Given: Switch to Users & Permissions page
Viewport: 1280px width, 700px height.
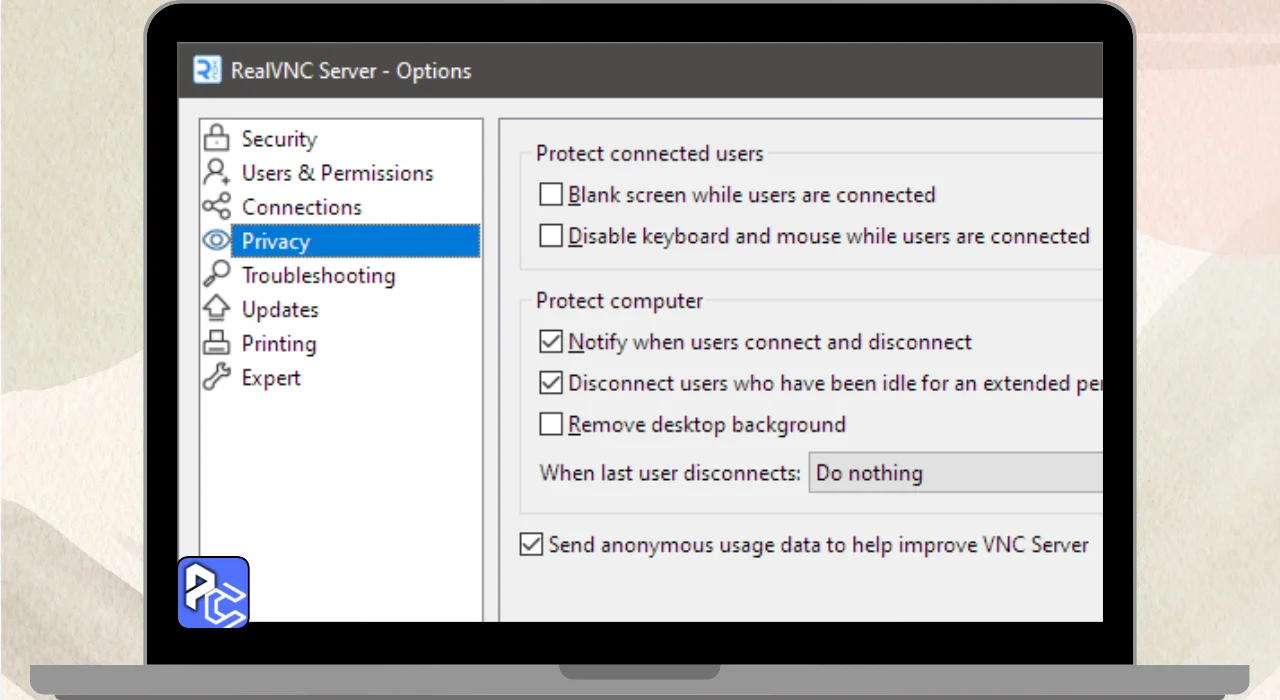Looking at the screenshot, I should [337, 173].
